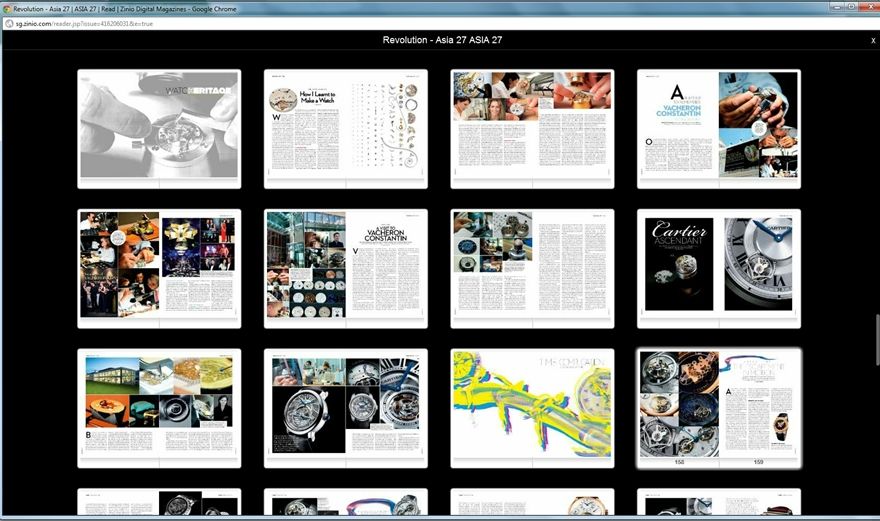This screenshot has height=521, width=880.
Task: Open the spread with watch parts photos and text
Action: pyautogui.click(x=532, y=268)
